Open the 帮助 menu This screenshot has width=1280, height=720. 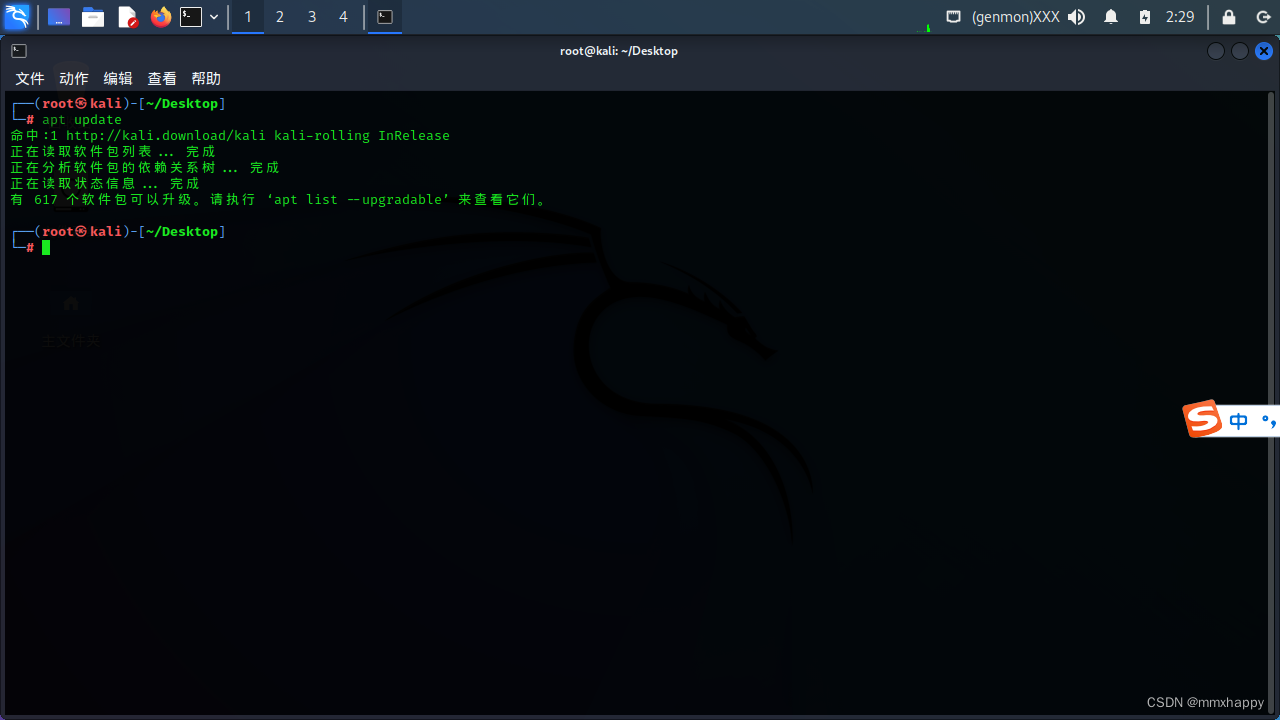206,78
